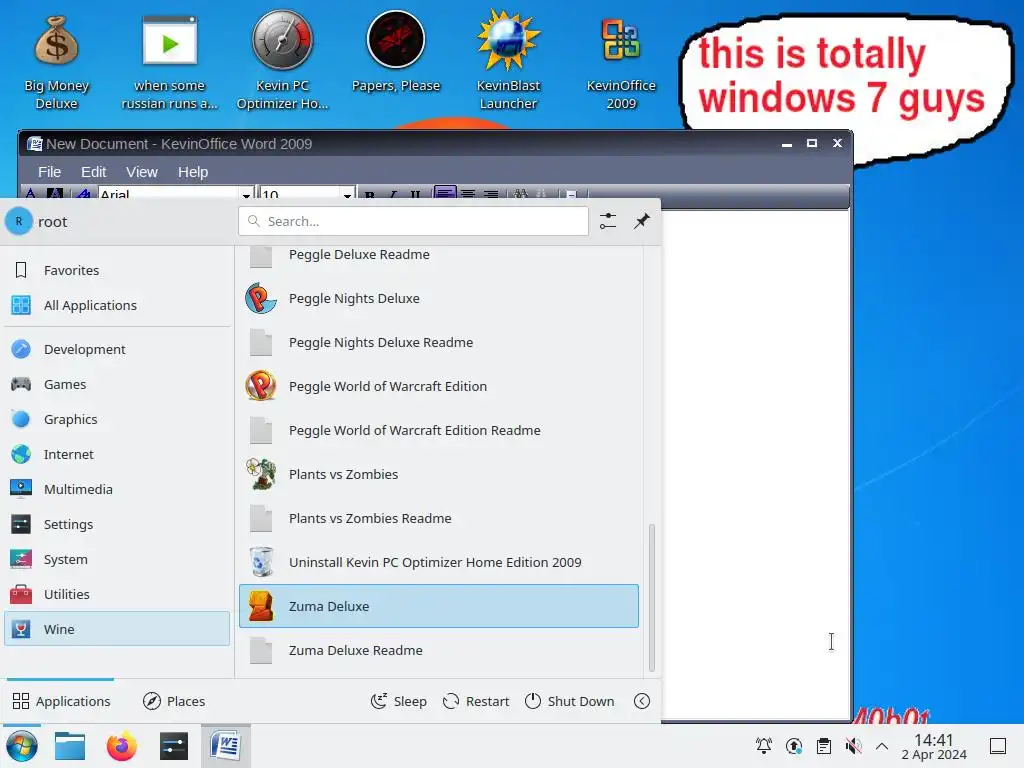Launch Peggle World of Warcraft Edition
This screenshot has height=768, width=1024.
(x=439, y=387)
